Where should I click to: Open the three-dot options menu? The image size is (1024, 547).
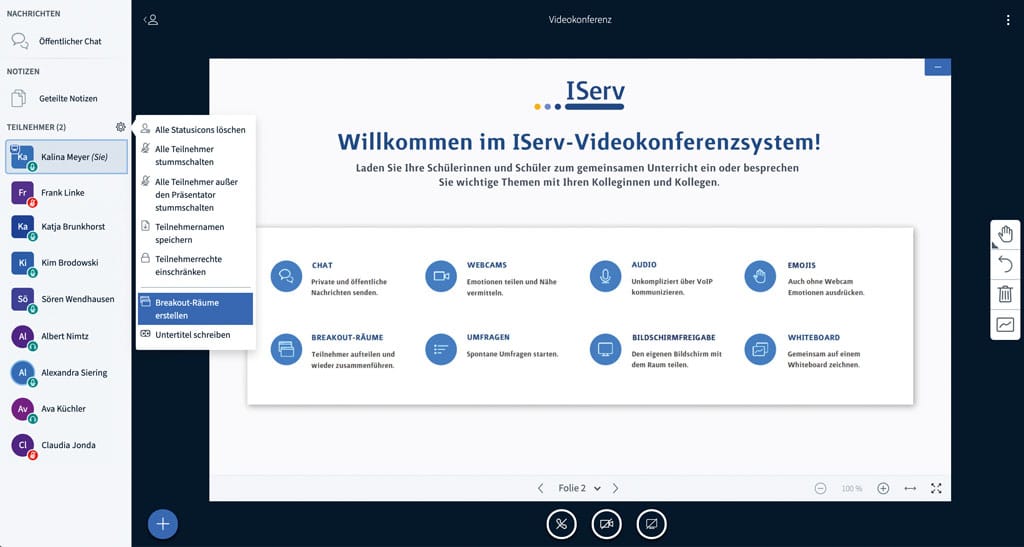click(1008, 20)
